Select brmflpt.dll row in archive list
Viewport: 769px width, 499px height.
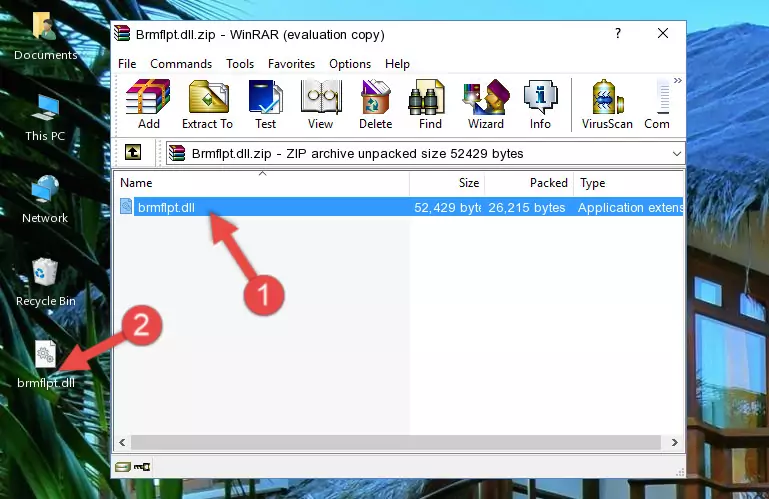tap(399, 207)
